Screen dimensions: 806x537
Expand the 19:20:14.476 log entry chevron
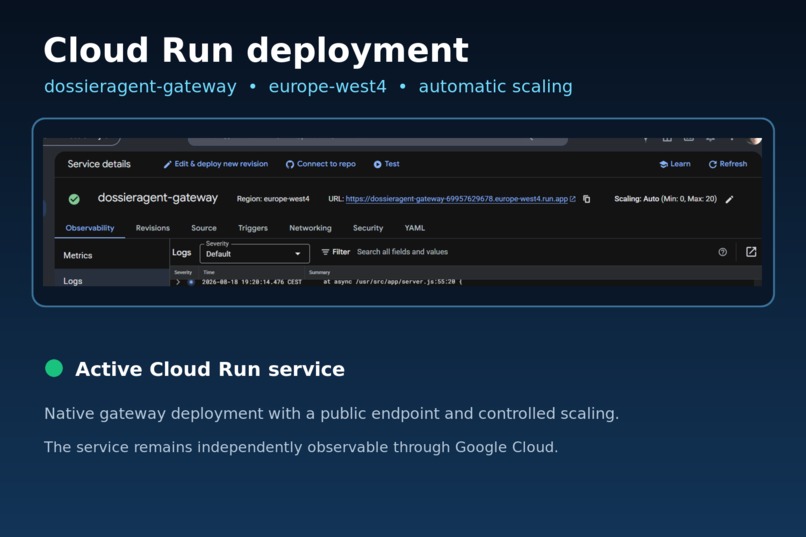coord(178,282)
